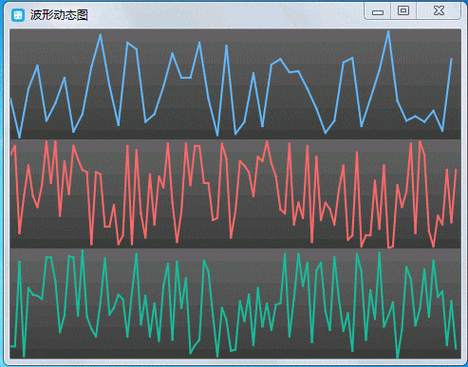The width and height of the screenshot is (468, 367).
Task: Minimize the 波形动态图 window
Action: [377, 11]
